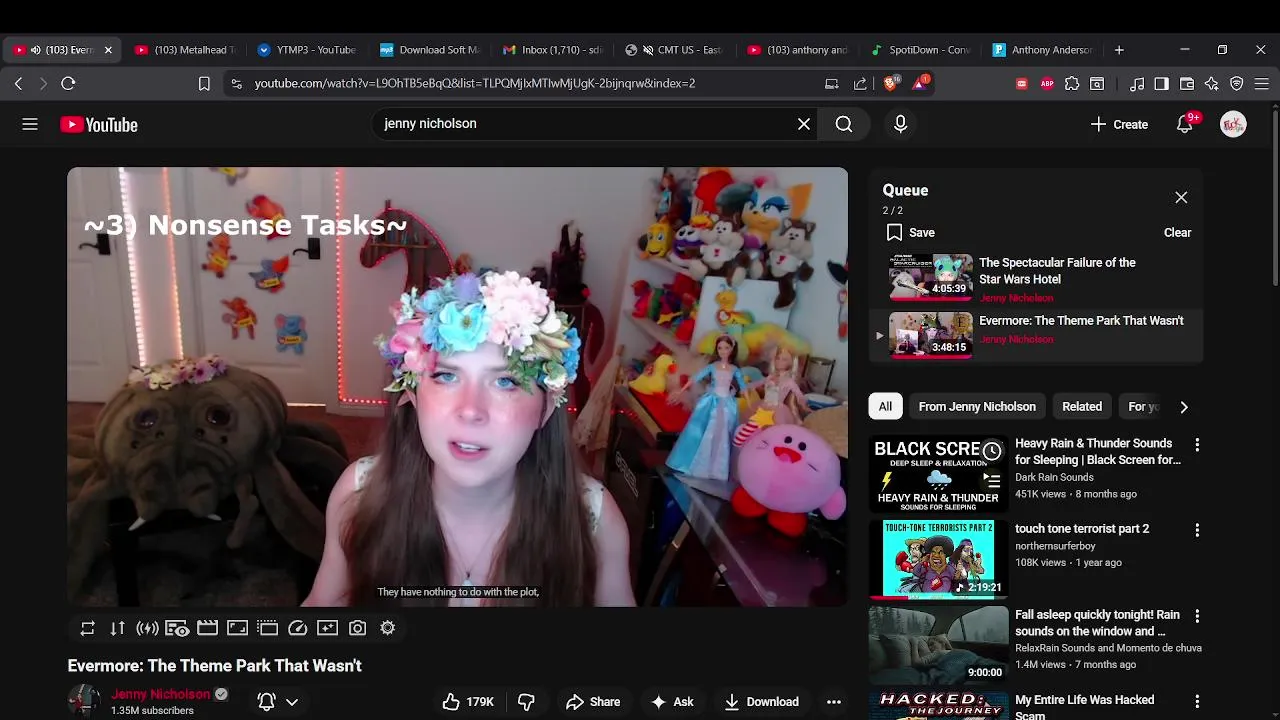This screenshot has height=720, width=1280.
Task: Dislike the video with thumbs down
Action: (x=526, y=702)
